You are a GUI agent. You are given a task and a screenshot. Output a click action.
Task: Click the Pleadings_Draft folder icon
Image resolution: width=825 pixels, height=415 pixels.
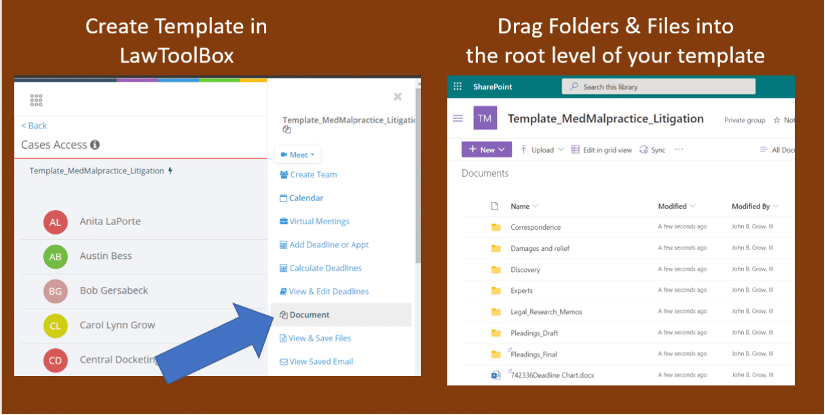[496, 333]
